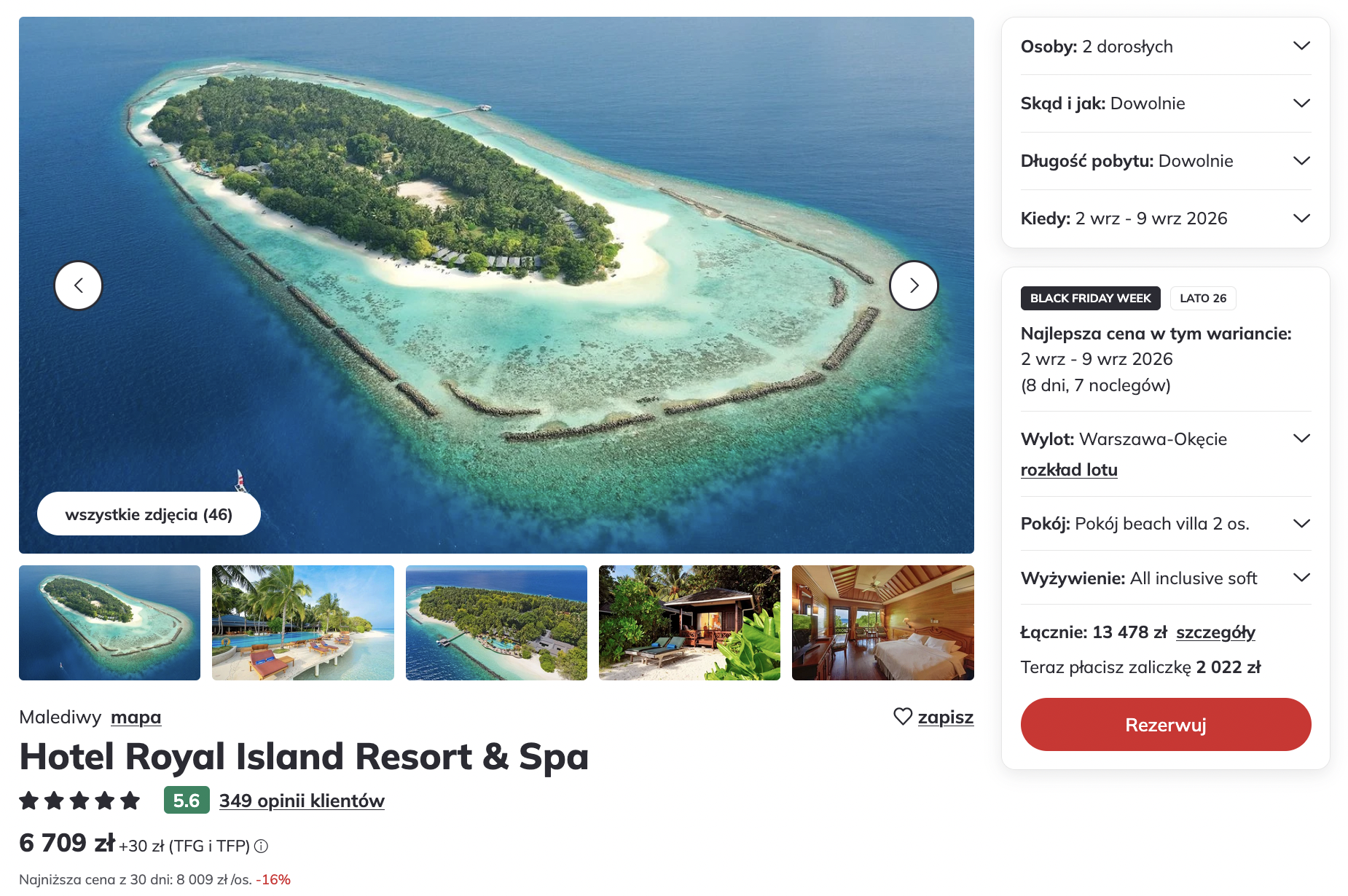The image size is (1348, 896).
Task: Click the fifth star in the hotel rating
Action: [129, 800]
